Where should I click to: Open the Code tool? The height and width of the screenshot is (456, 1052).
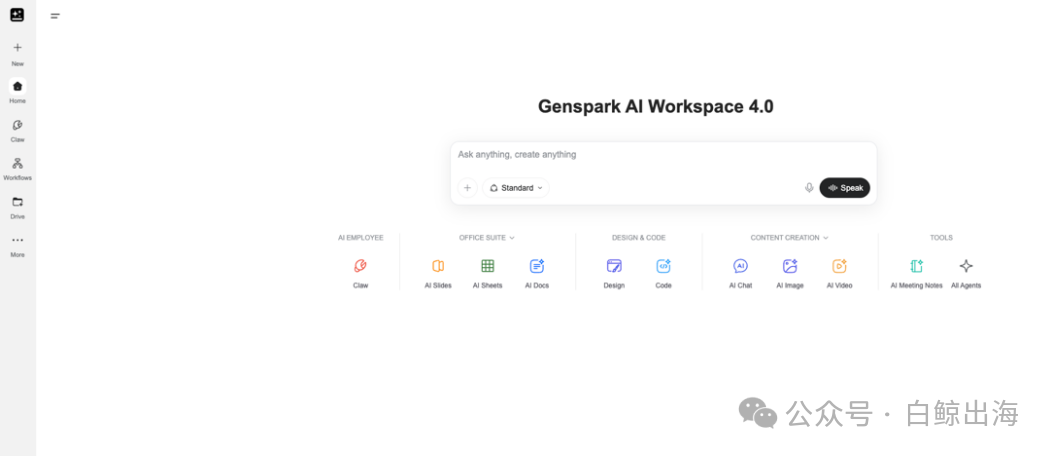click(x=664, y=272)
